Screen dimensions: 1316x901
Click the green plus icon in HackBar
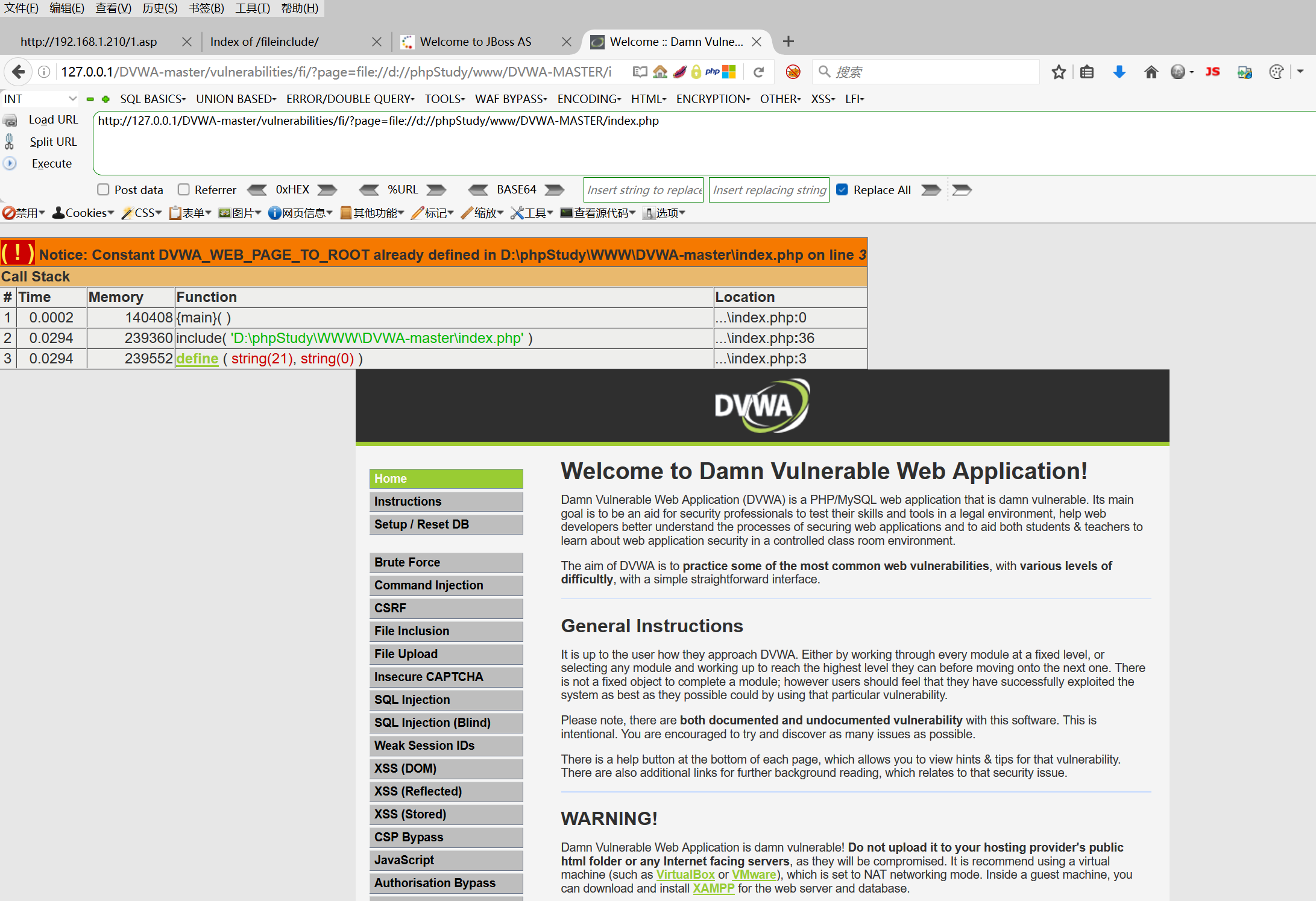click(105, 99)
